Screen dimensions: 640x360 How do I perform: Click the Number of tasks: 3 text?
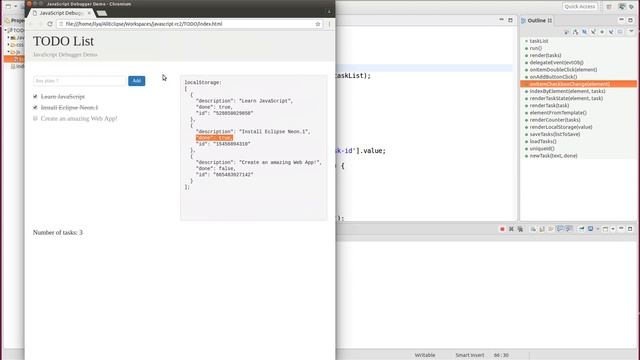(x=58, y=232)
